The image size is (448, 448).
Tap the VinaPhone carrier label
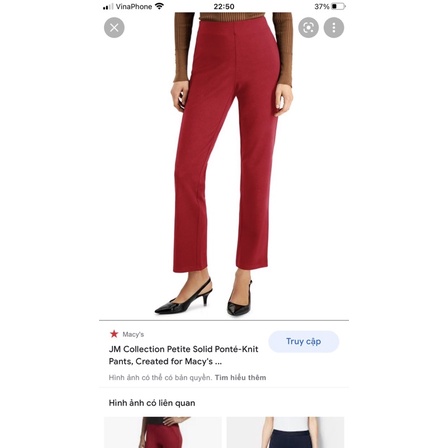pyautogui.click(x=134, y=6)
